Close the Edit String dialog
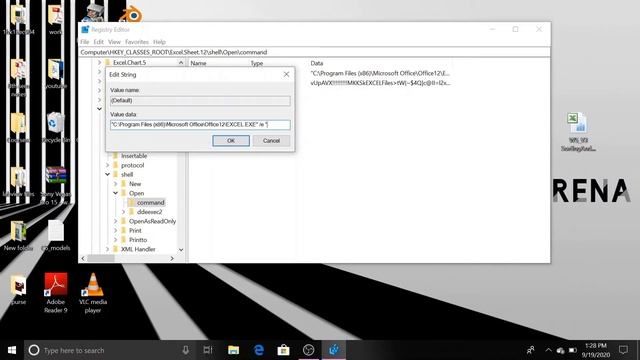 coord(286,74)
